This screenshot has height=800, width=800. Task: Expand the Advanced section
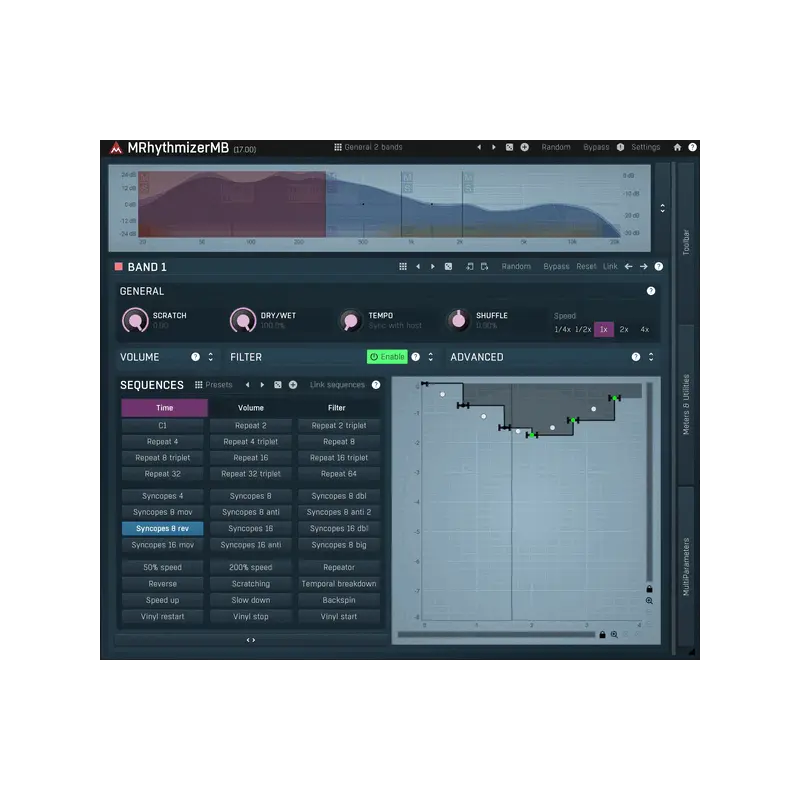[x=651, y=357]
